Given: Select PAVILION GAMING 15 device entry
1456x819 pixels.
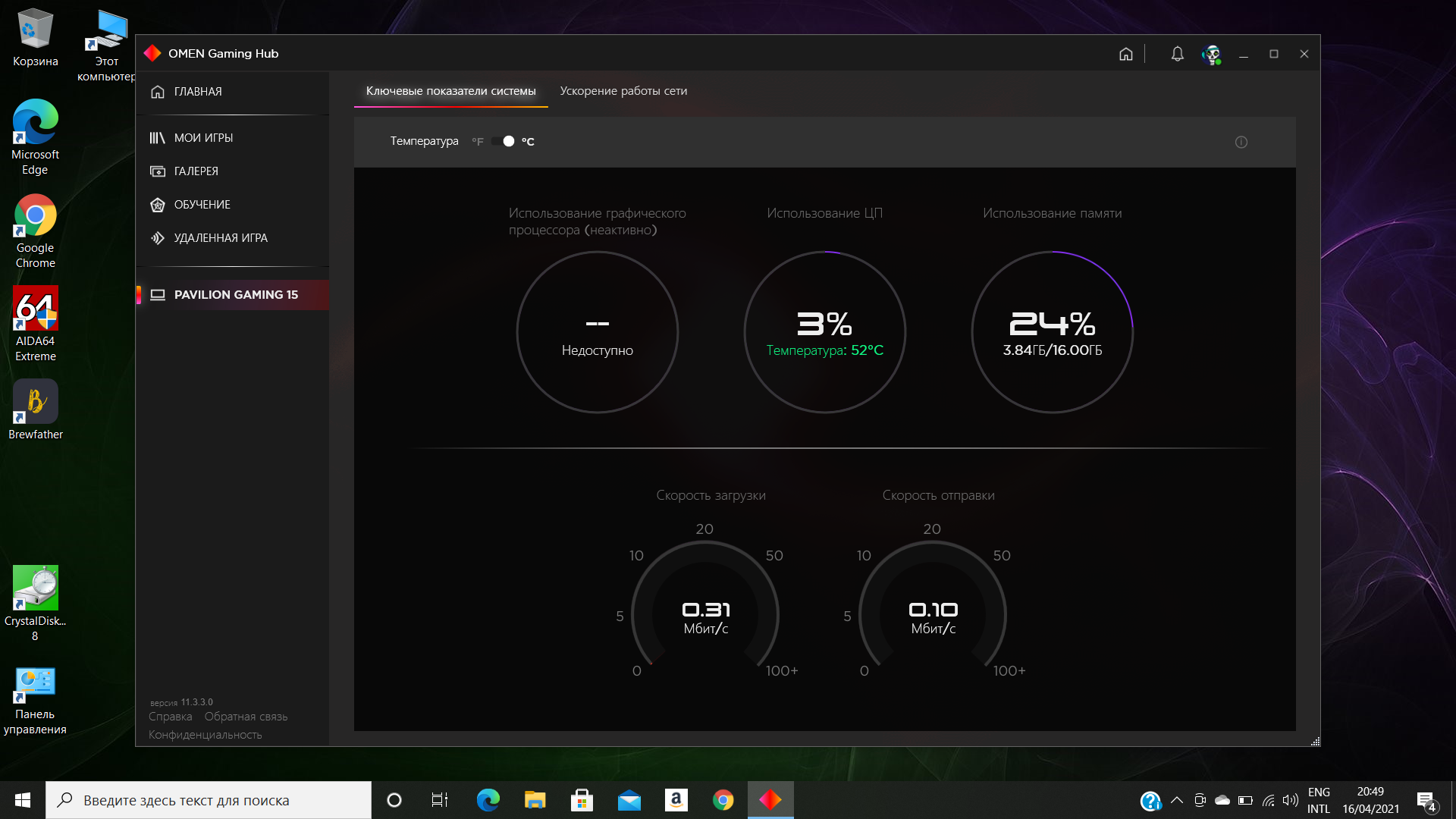Looking at the screenshot, I should tap(236, 295).
